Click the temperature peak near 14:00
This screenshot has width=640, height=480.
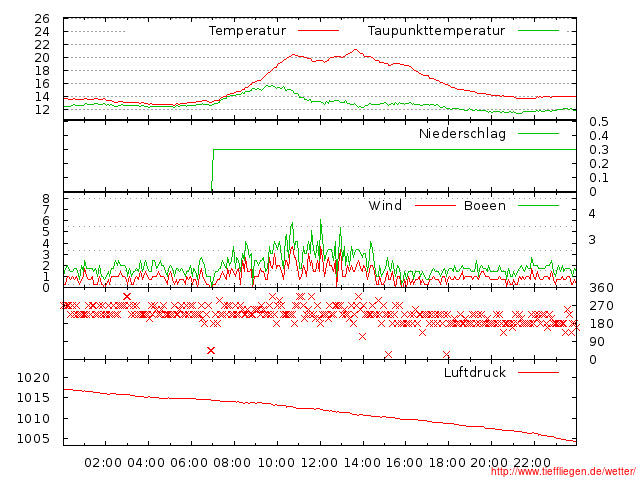(356, 50)
